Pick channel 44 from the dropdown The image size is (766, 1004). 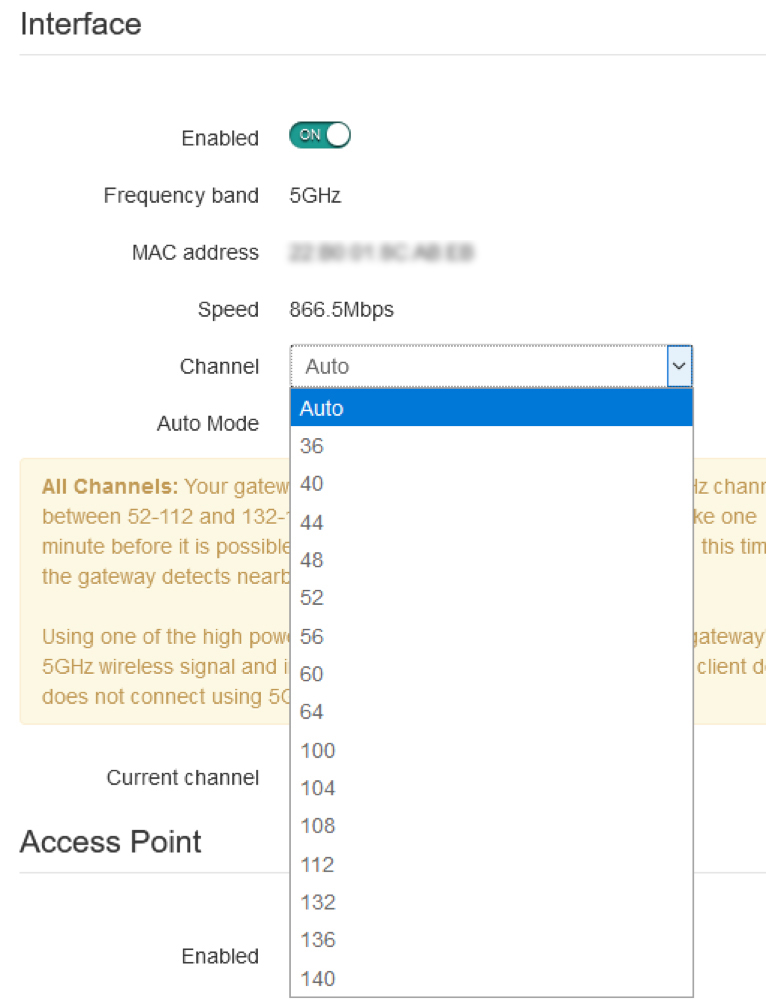point(491,522)
